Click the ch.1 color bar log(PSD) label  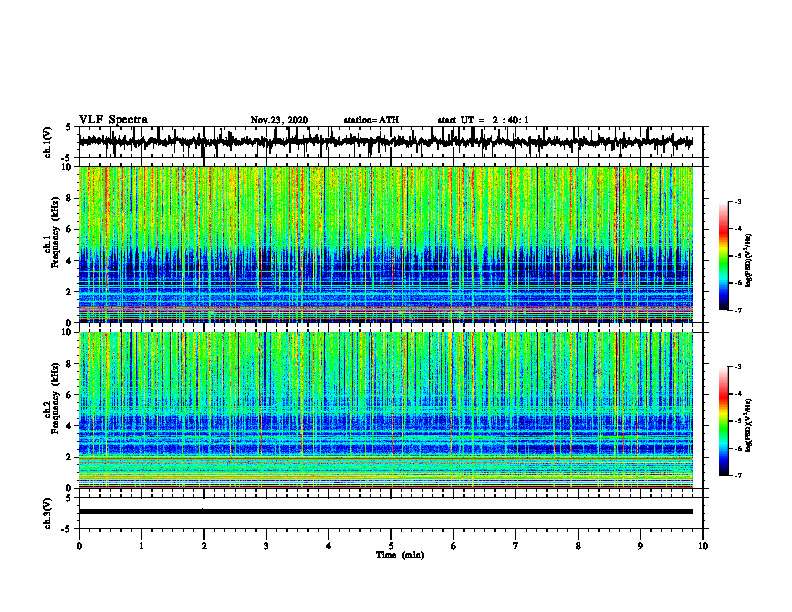point(749,260)
